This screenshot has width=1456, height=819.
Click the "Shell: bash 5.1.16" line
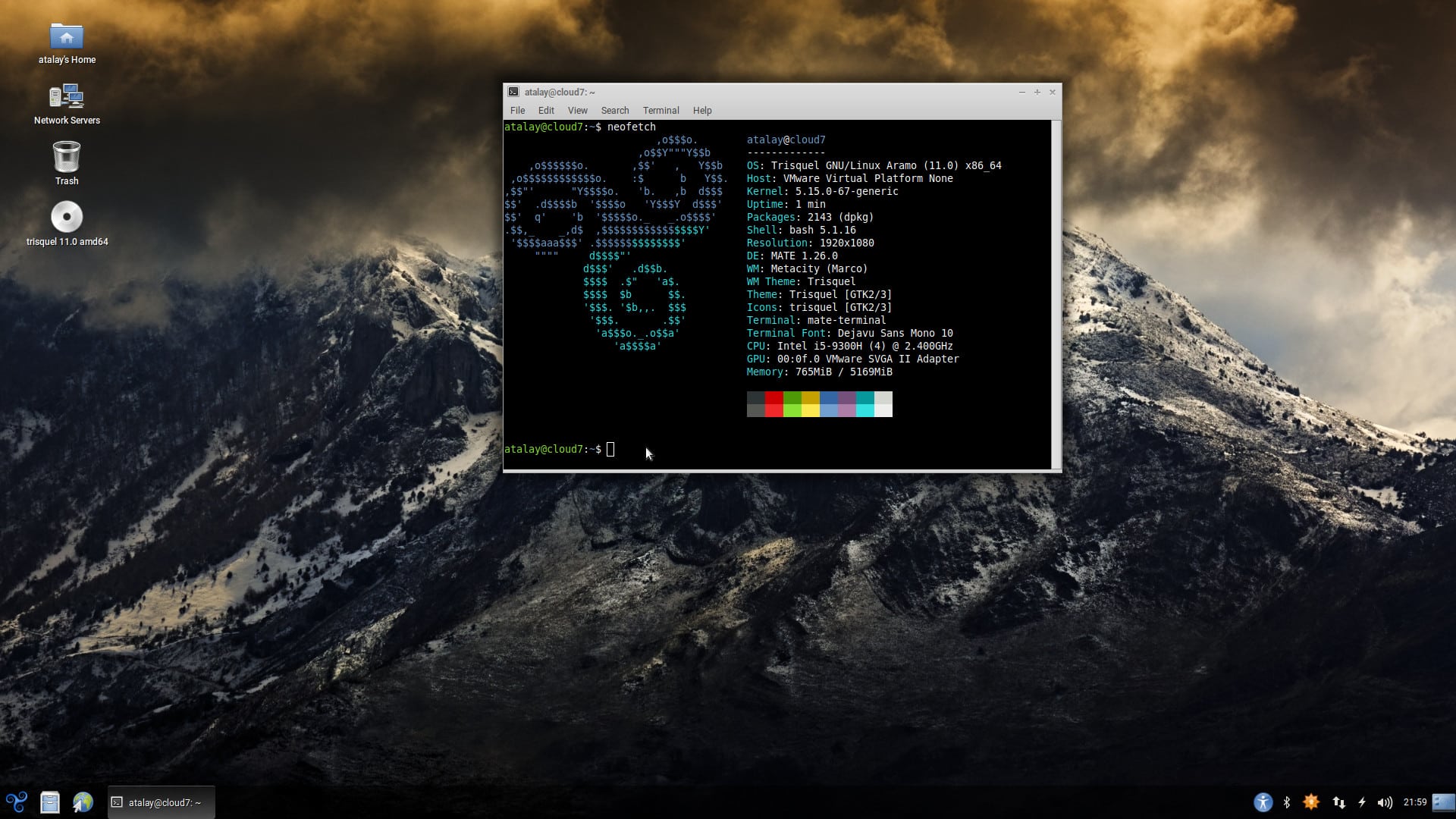801,230
